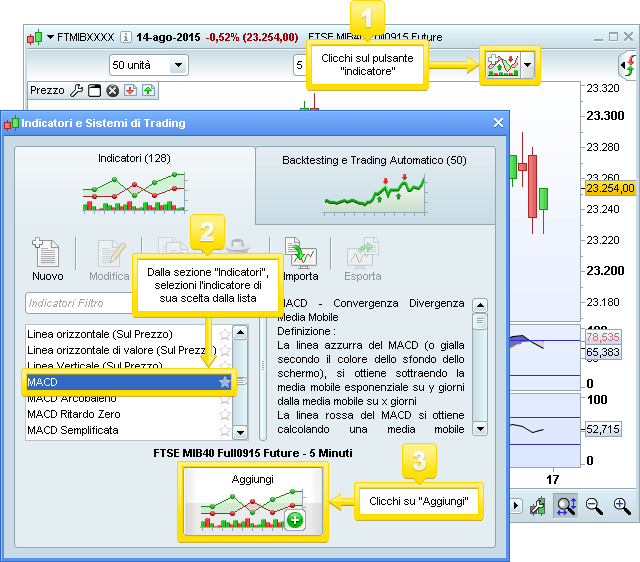Toggle favorite star for MACD Semplificata
The image size is (640, 562).
[x=224, y=430]
